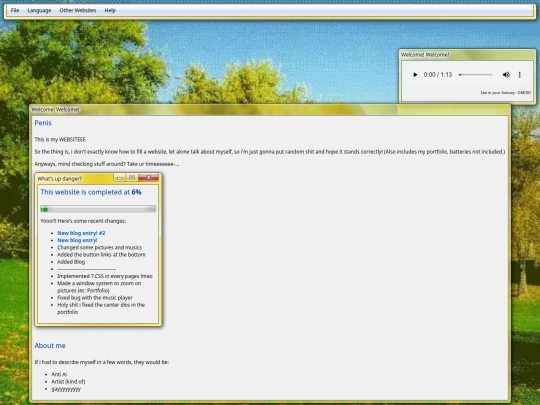
Task: Click the 'This is my WEBSITEEE' text
Action: 60,139
